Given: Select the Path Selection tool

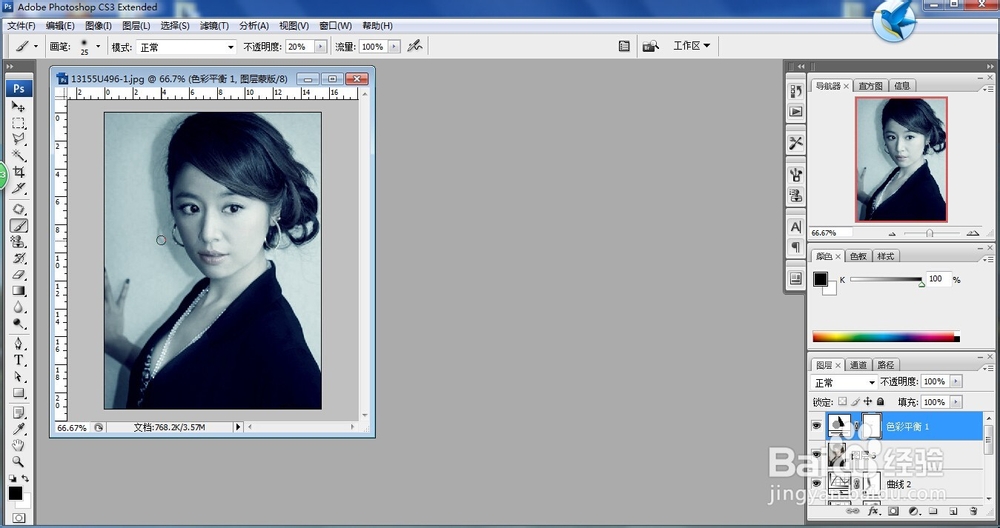Looking at the screenshot, I should (18, 376).
